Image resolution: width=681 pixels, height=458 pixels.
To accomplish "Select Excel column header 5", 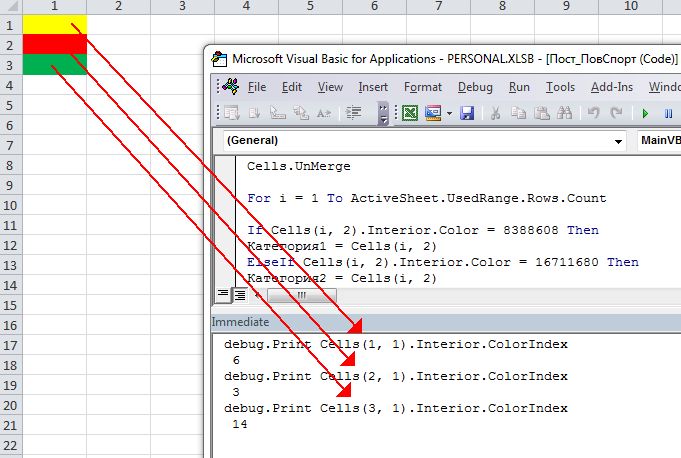I will [x=310, y=6].
